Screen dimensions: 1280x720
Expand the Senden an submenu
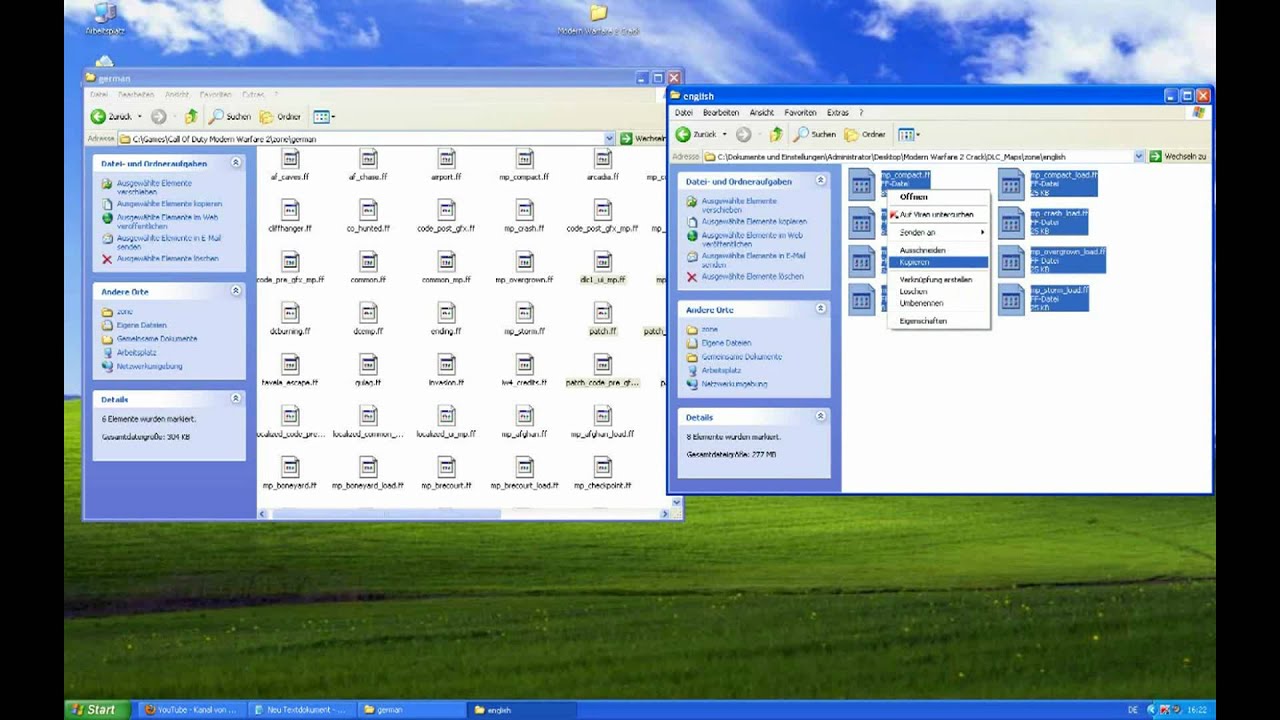(938, 232)
